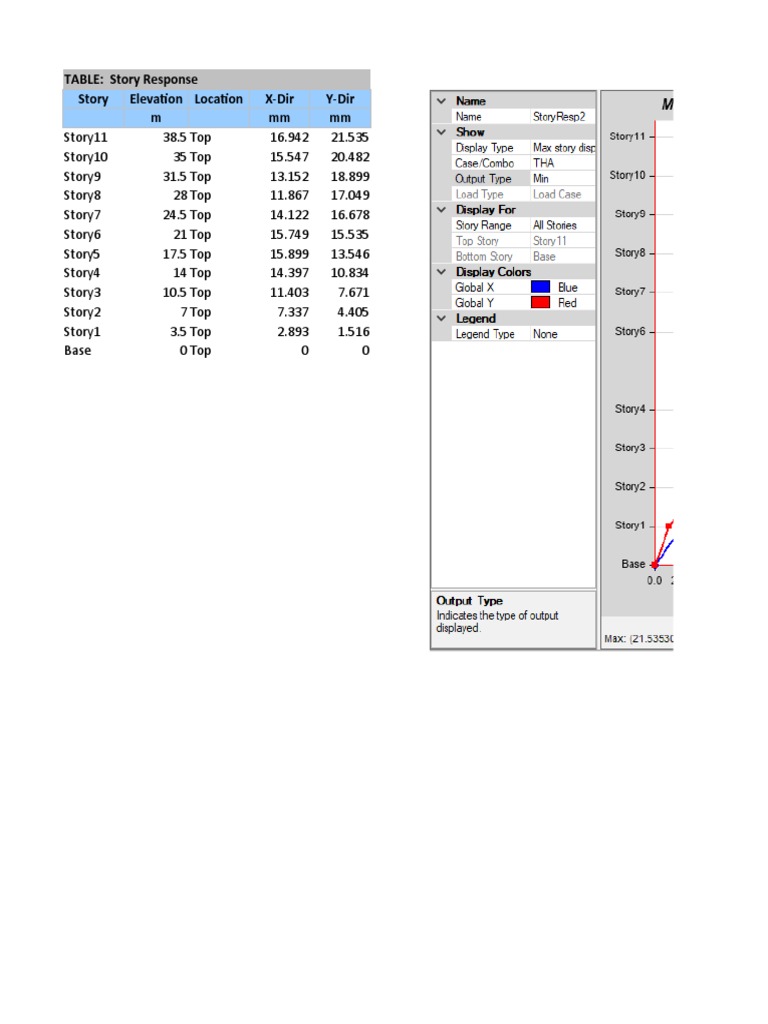This screenshot has height=1024, width=768.
Task: Select the Global Y red color swatch
Action: 540,303
